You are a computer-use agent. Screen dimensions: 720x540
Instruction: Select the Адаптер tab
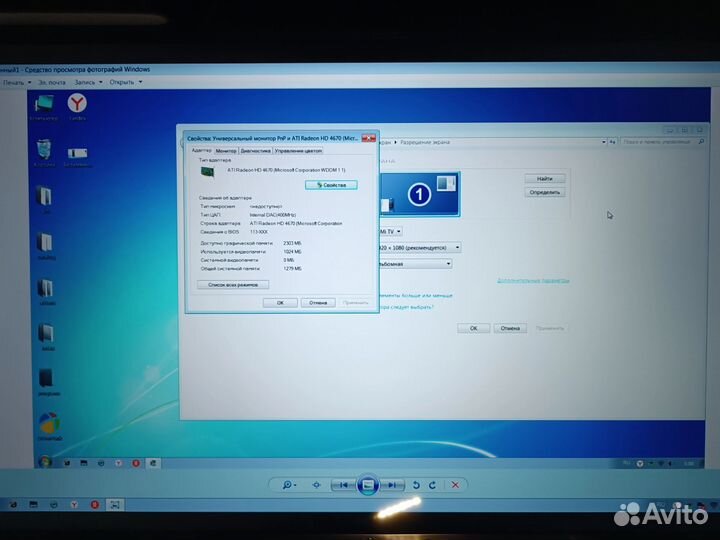point(202,150)
